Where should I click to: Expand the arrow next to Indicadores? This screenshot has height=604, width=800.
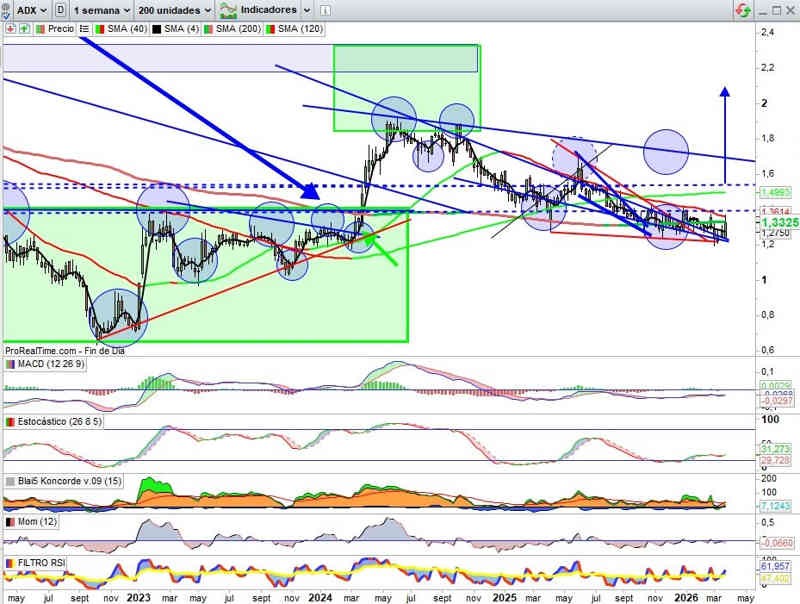(307, 9)
